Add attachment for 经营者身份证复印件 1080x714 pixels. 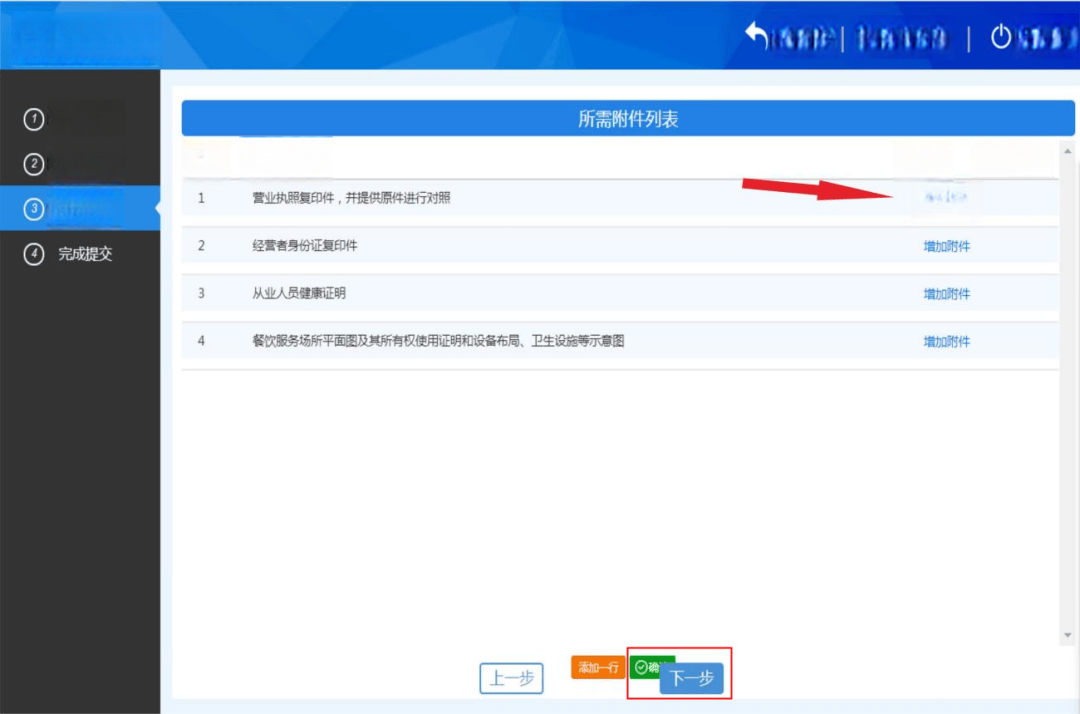click(x=946, y=246)
